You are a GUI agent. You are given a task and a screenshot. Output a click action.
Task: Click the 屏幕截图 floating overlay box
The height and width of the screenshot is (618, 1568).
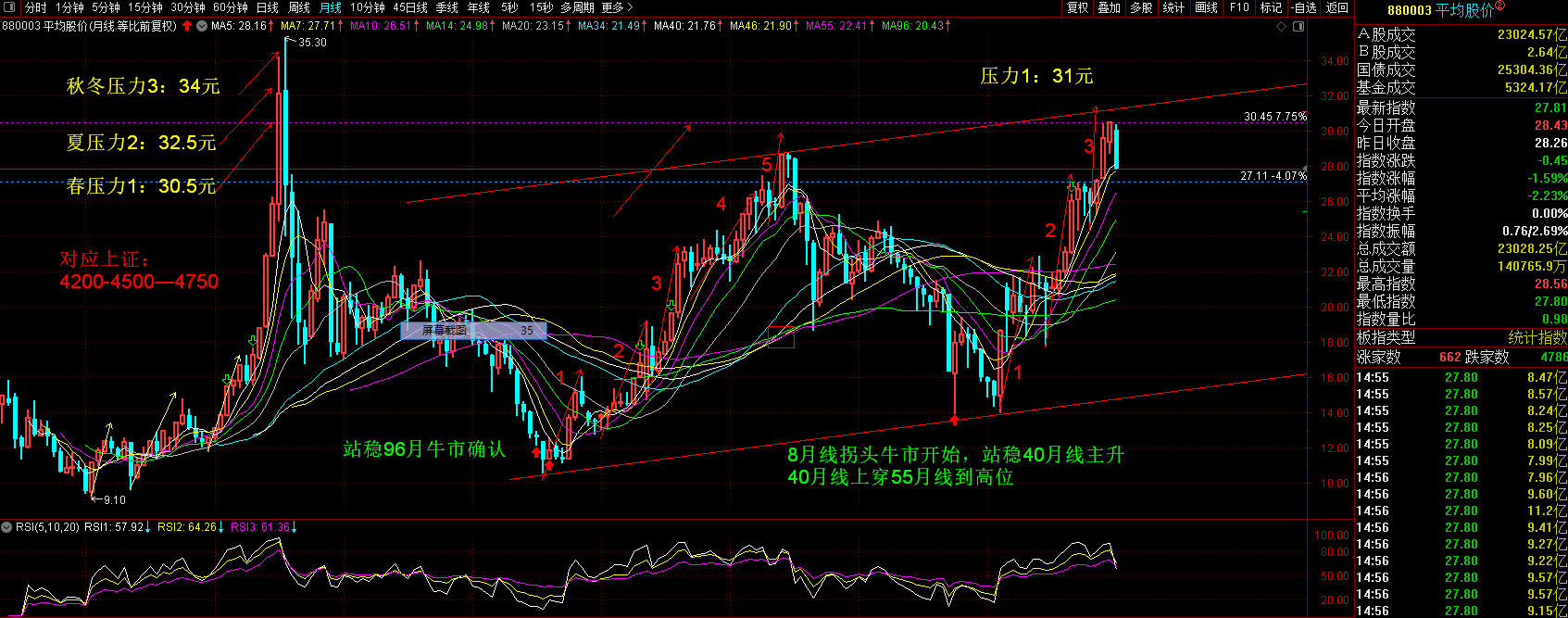pyautogui.click(x=473, y=330)
